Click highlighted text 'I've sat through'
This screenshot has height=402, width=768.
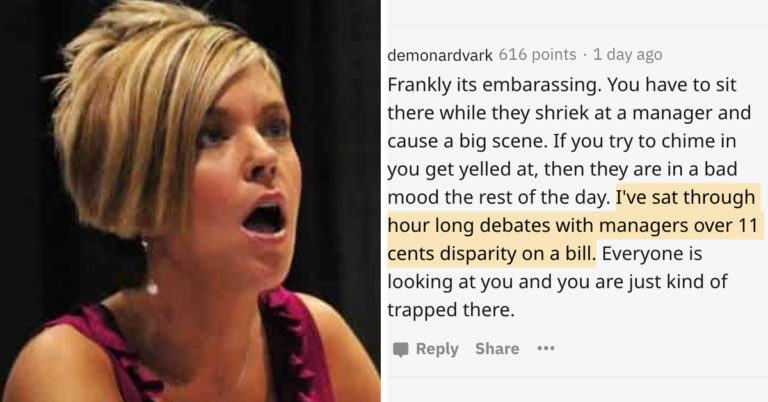point(685,197)
